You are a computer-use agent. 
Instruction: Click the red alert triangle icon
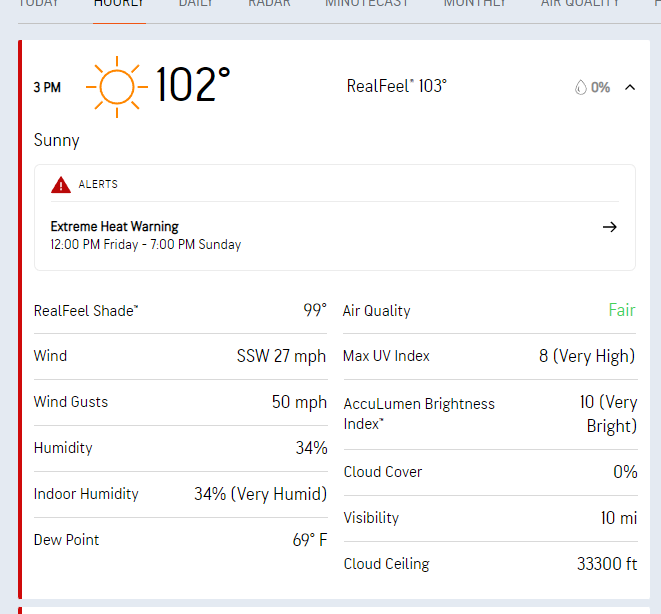pyautogui.click(x=61, y=185)
